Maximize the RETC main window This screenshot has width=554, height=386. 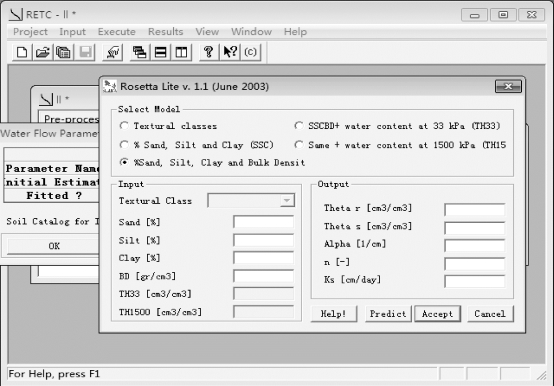[503, 15]
